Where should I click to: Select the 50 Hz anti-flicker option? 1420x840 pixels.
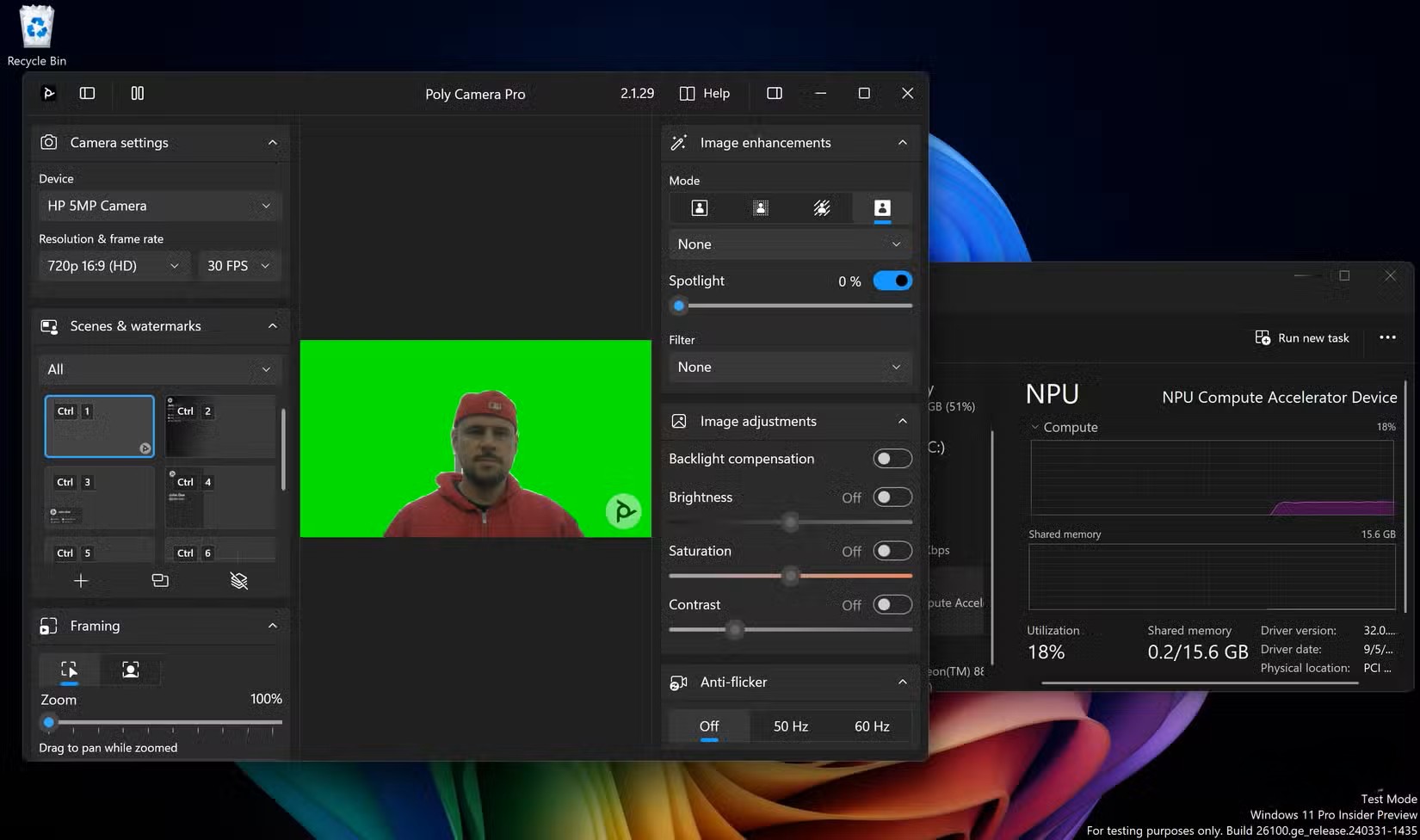coord(790,726)
